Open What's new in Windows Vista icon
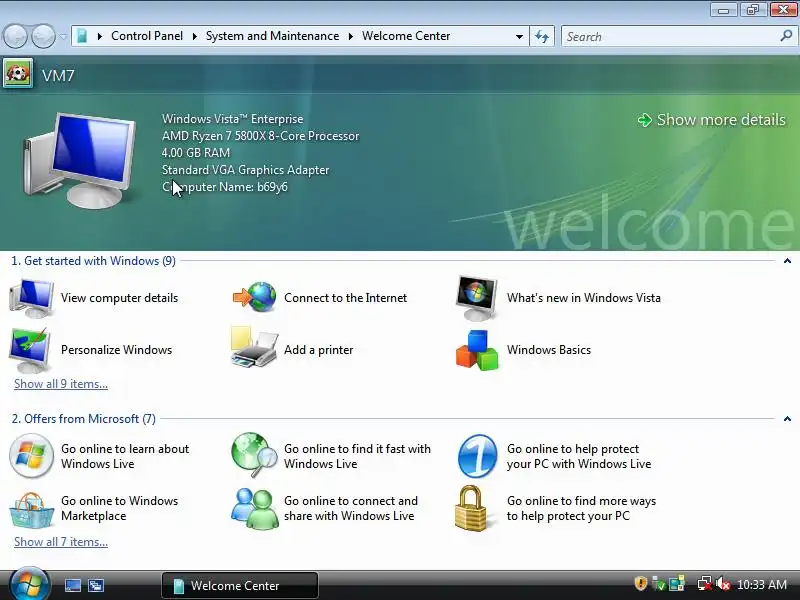 pyautogui.click(x=477, y=298)
